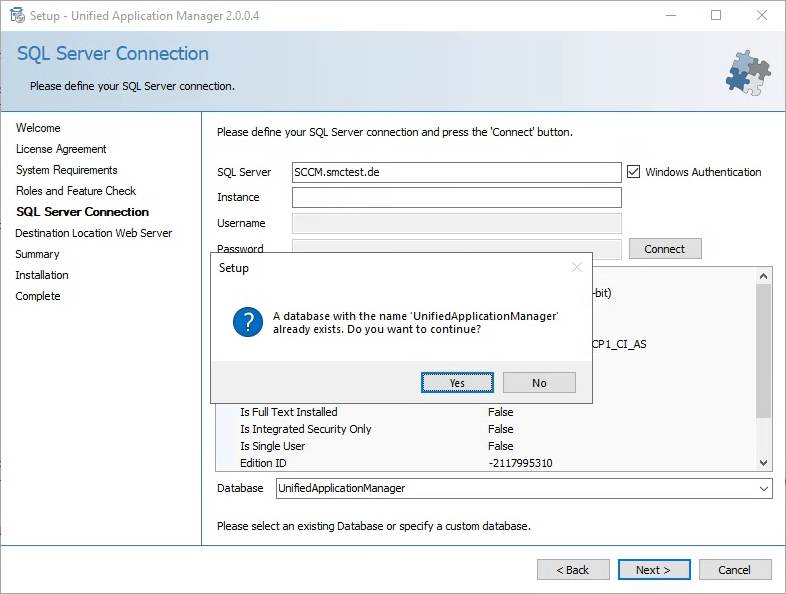Click the SQL Server input field

(457, 172)
